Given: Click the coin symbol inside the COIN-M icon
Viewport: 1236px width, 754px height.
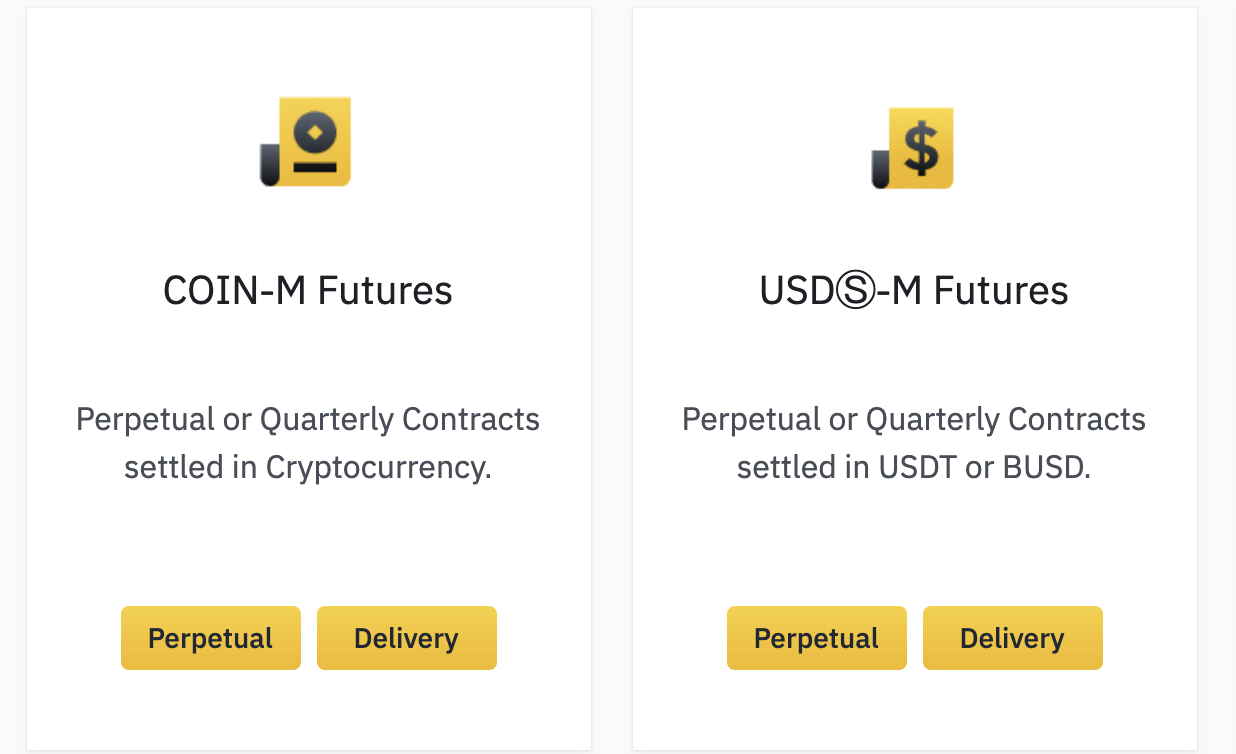Looking at the screenshot, I should tap(316, 131).
